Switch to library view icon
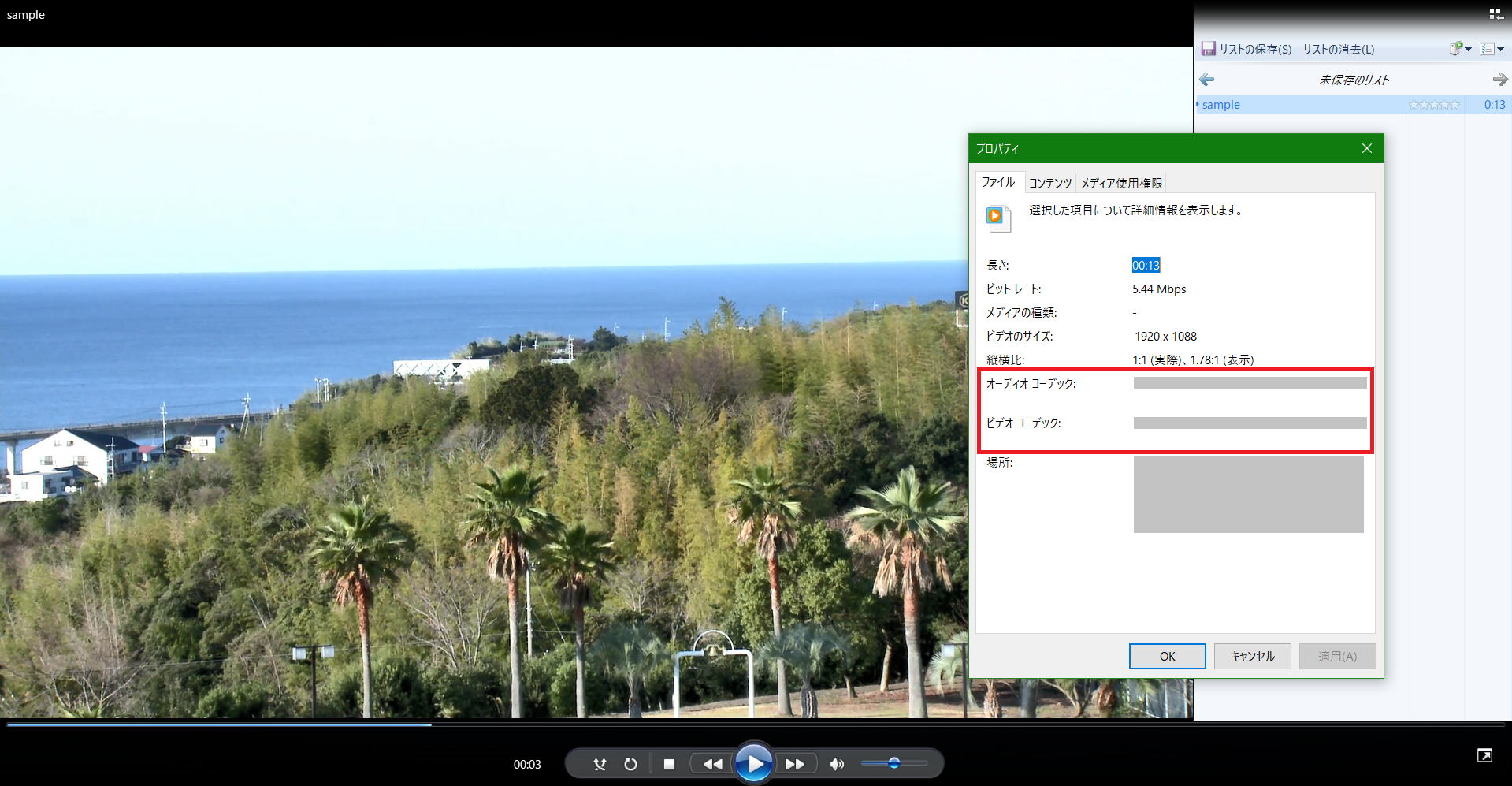 pyautogui.click(x=1495, y=14)
